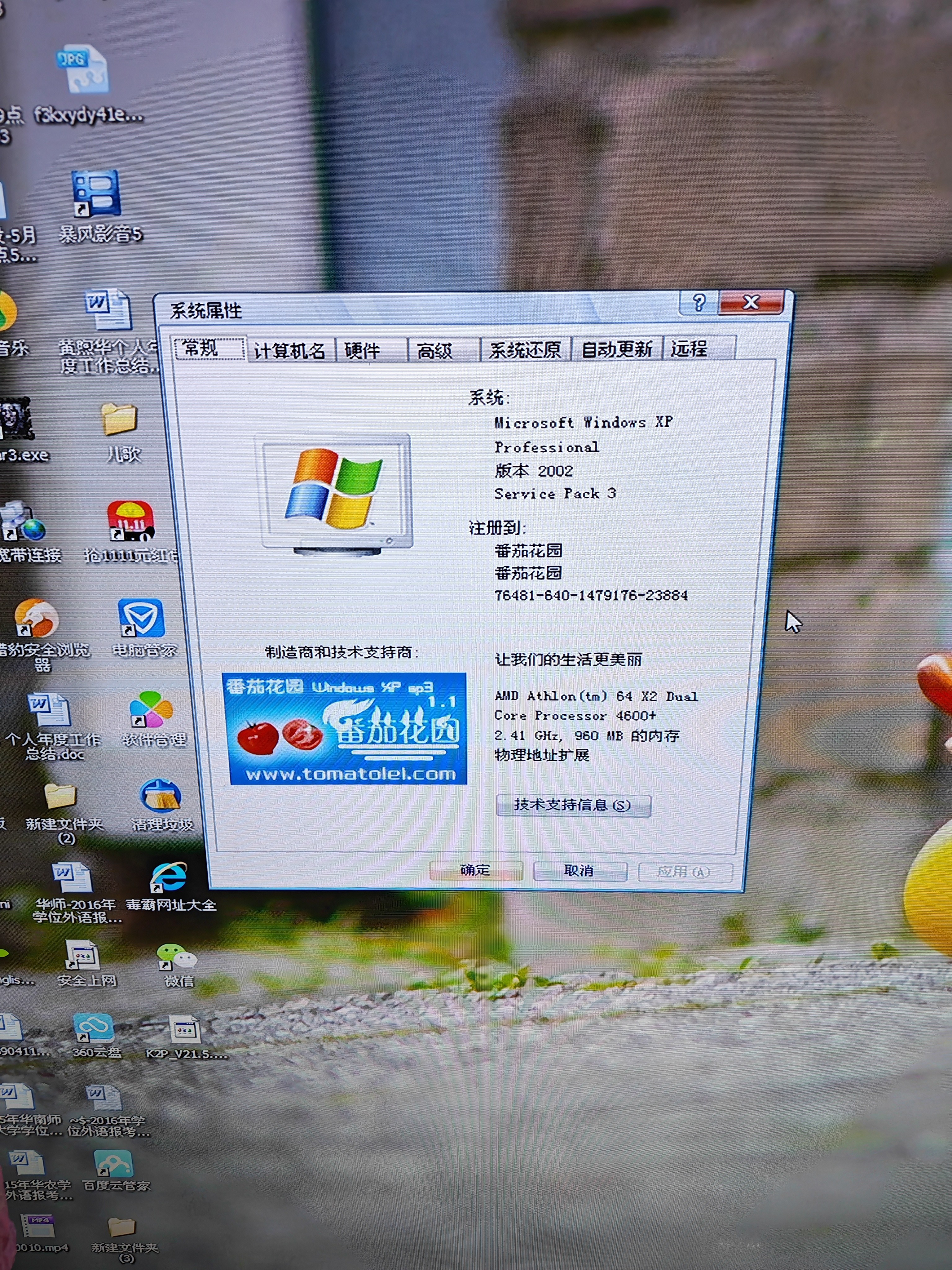The height and width of the screenshot is (1270, 952).
Task: Click the 2.41 GHz, 960 MB 的内存 text
Action: [587, 735]
